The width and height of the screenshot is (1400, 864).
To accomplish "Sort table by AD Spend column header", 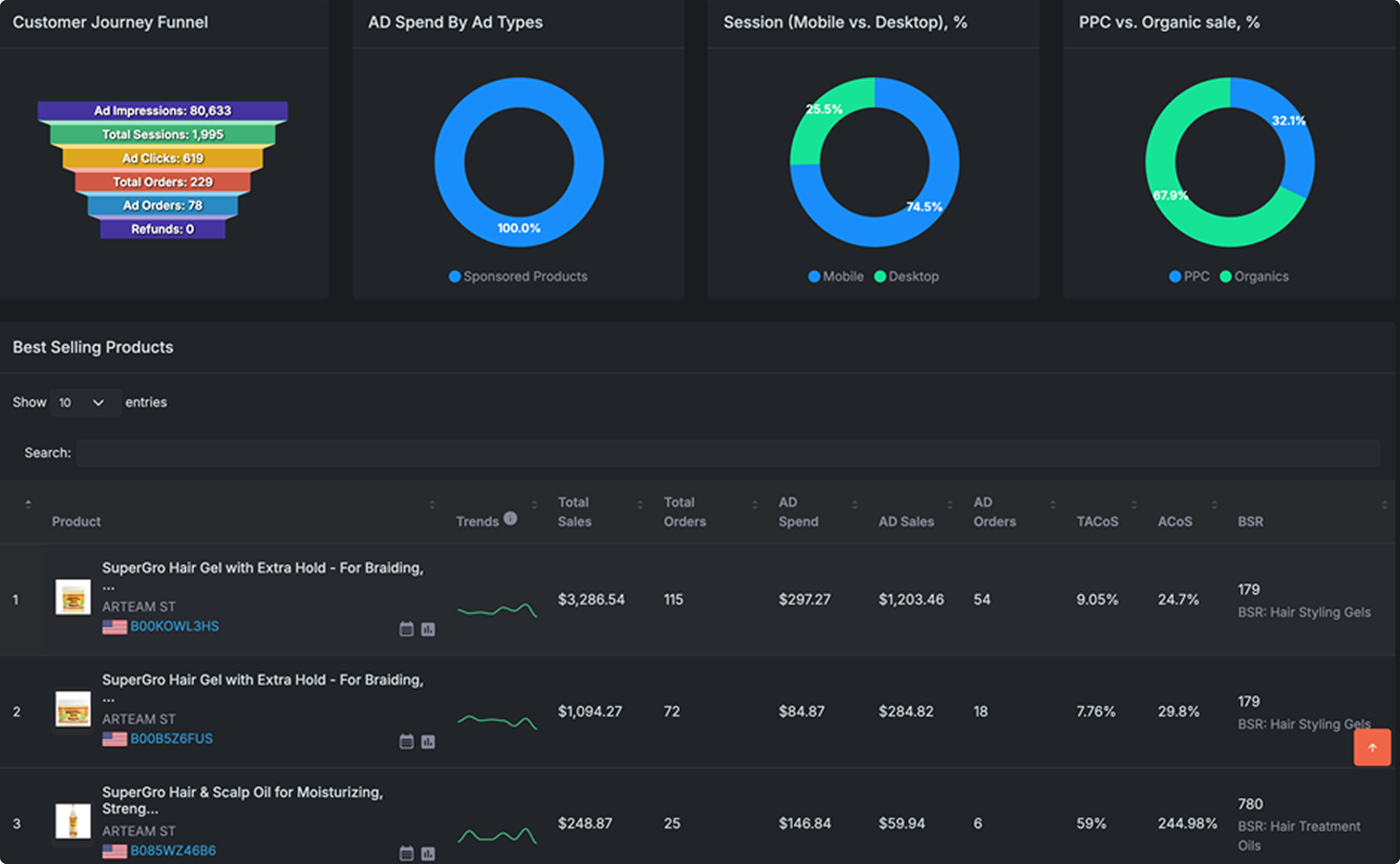I will (x=798, y=511).
